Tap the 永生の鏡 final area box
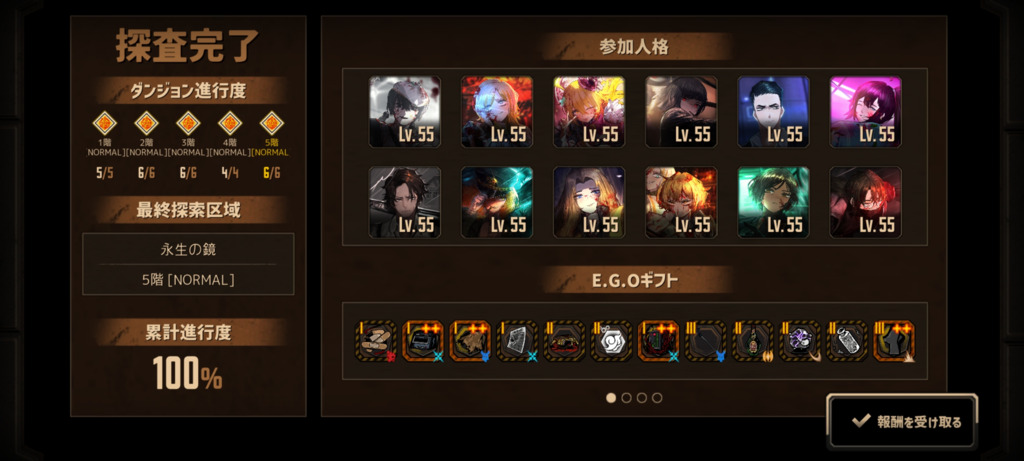Viewport: 1024px width, 461px height. pyautogui.click(x=188, y=264)
